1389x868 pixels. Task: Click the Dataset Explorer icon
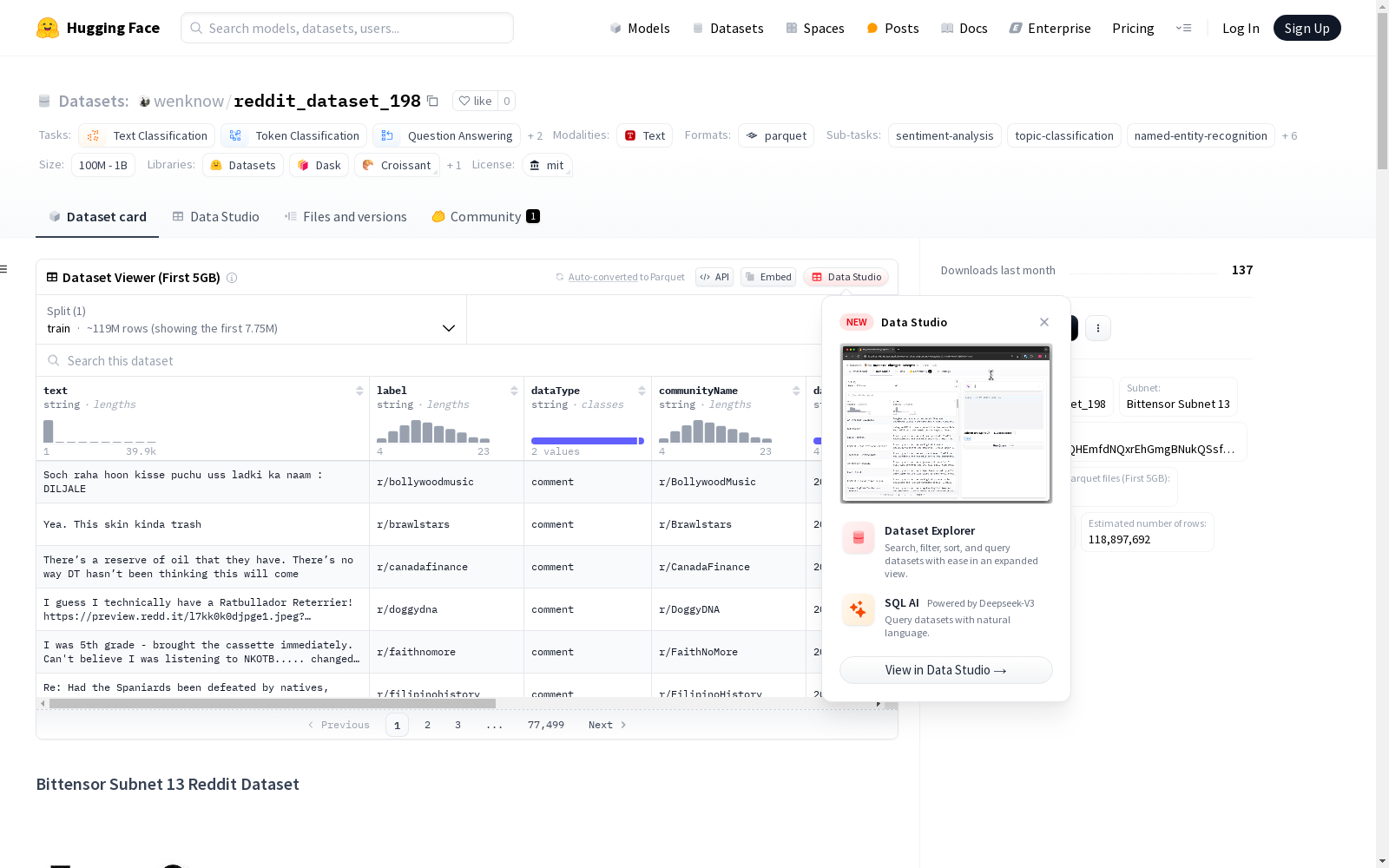(x=858, y=538)
